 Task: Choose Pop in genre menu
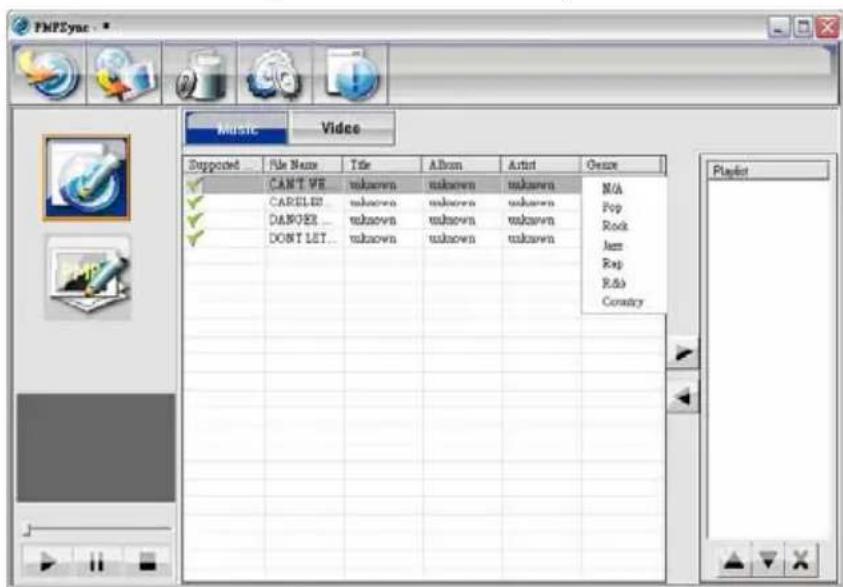click(x=612, y=207)
